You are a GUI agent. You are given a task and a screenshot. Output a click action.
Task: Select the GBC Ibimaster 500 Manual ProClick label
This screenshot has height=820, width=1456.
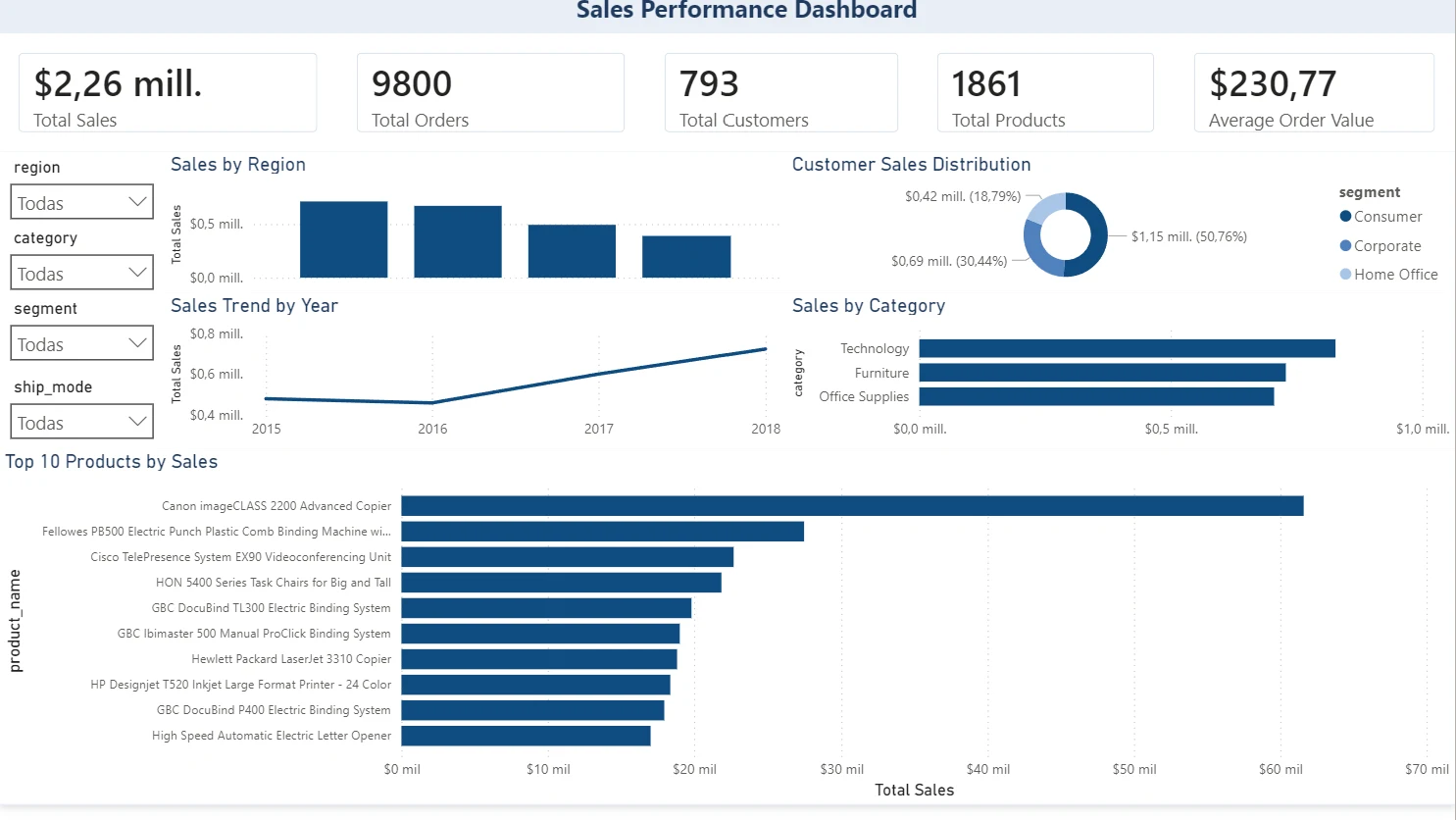[x=254, y=634]
